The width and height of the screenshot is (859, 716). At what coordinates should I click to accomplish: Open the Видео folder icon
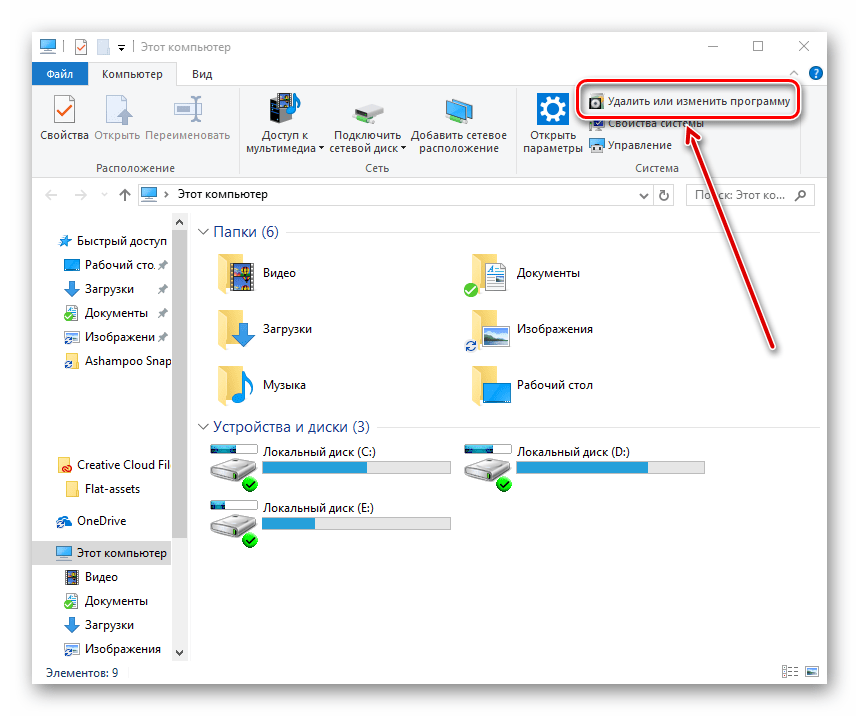tap(237, 273)
